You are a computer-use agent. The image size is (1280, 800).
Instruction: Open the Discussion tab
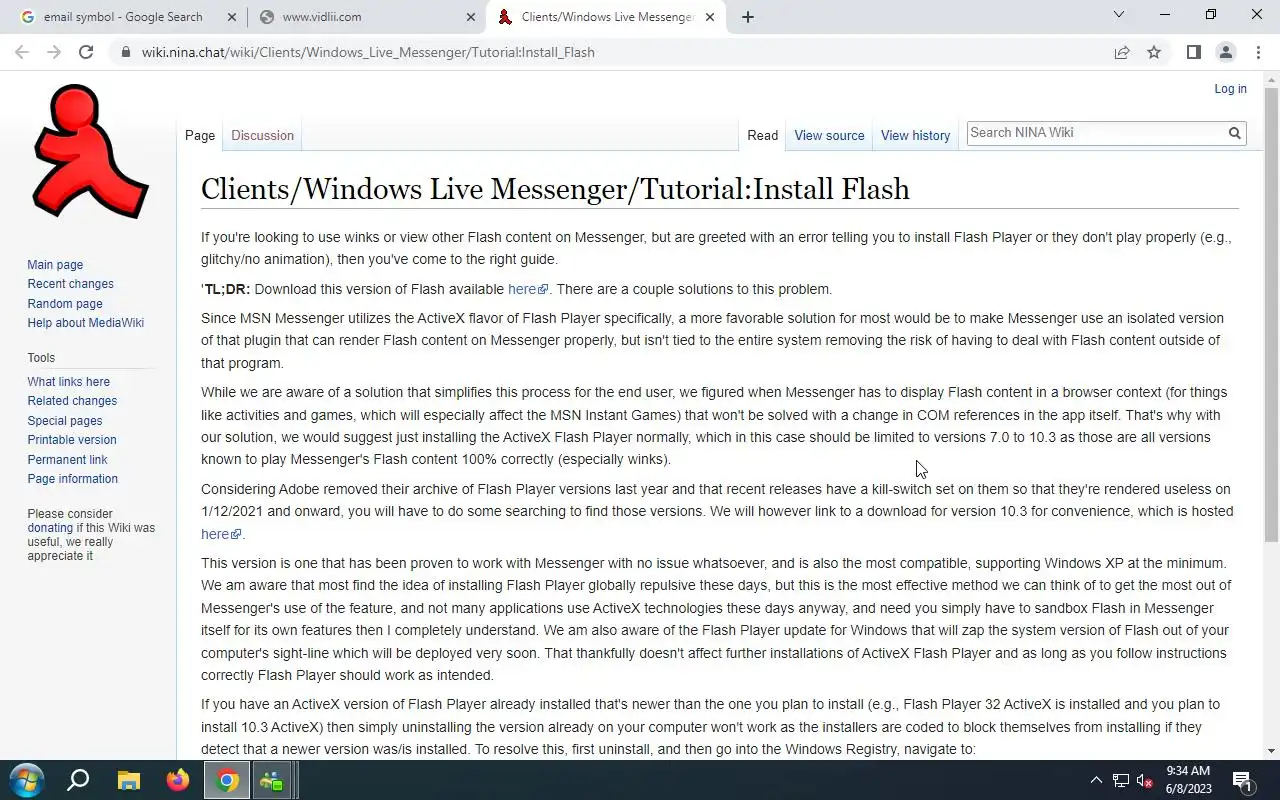[262, 136]
